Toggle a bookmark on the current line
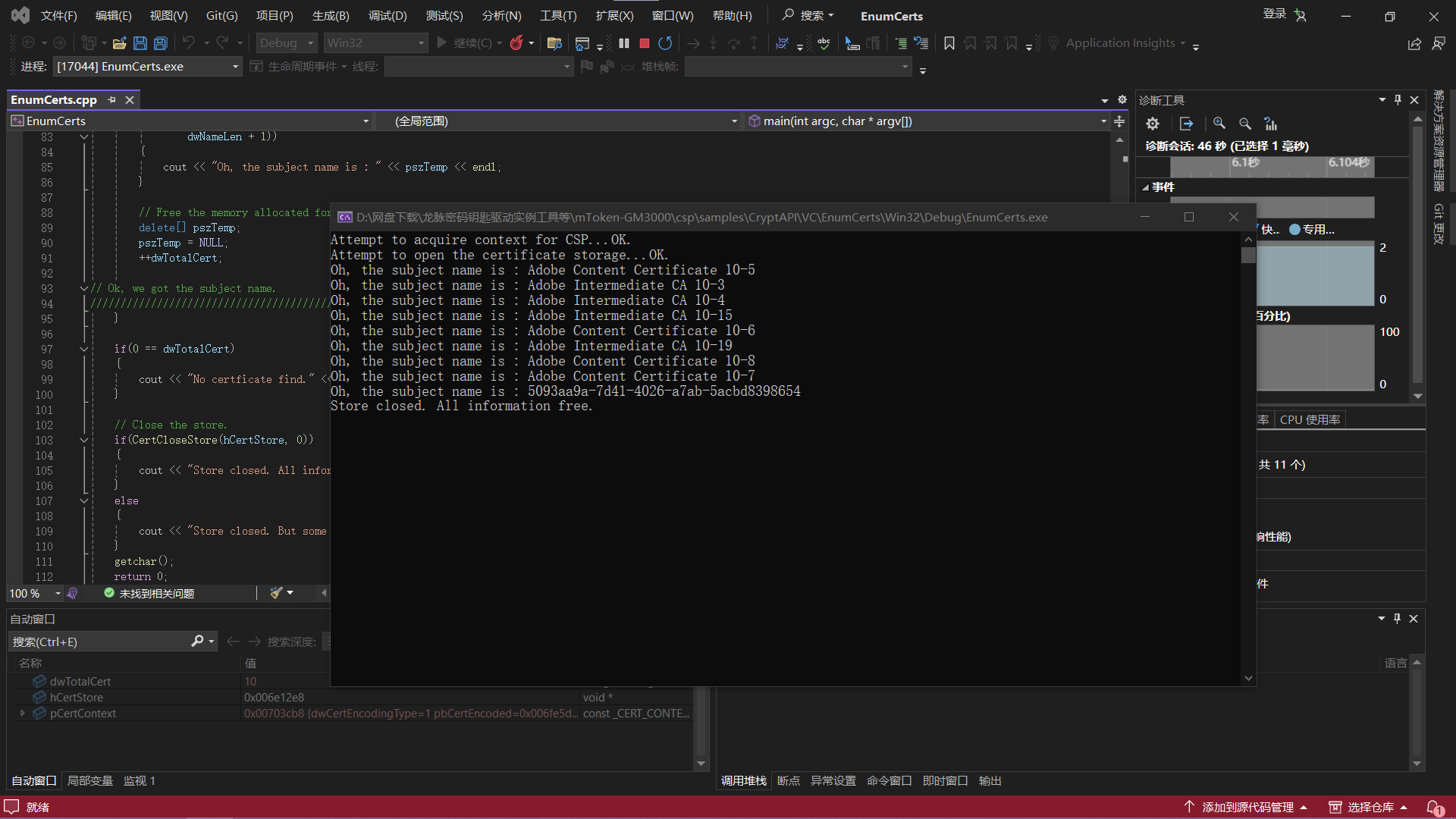This screenshot has height=819, width=1456. (949, 43)
